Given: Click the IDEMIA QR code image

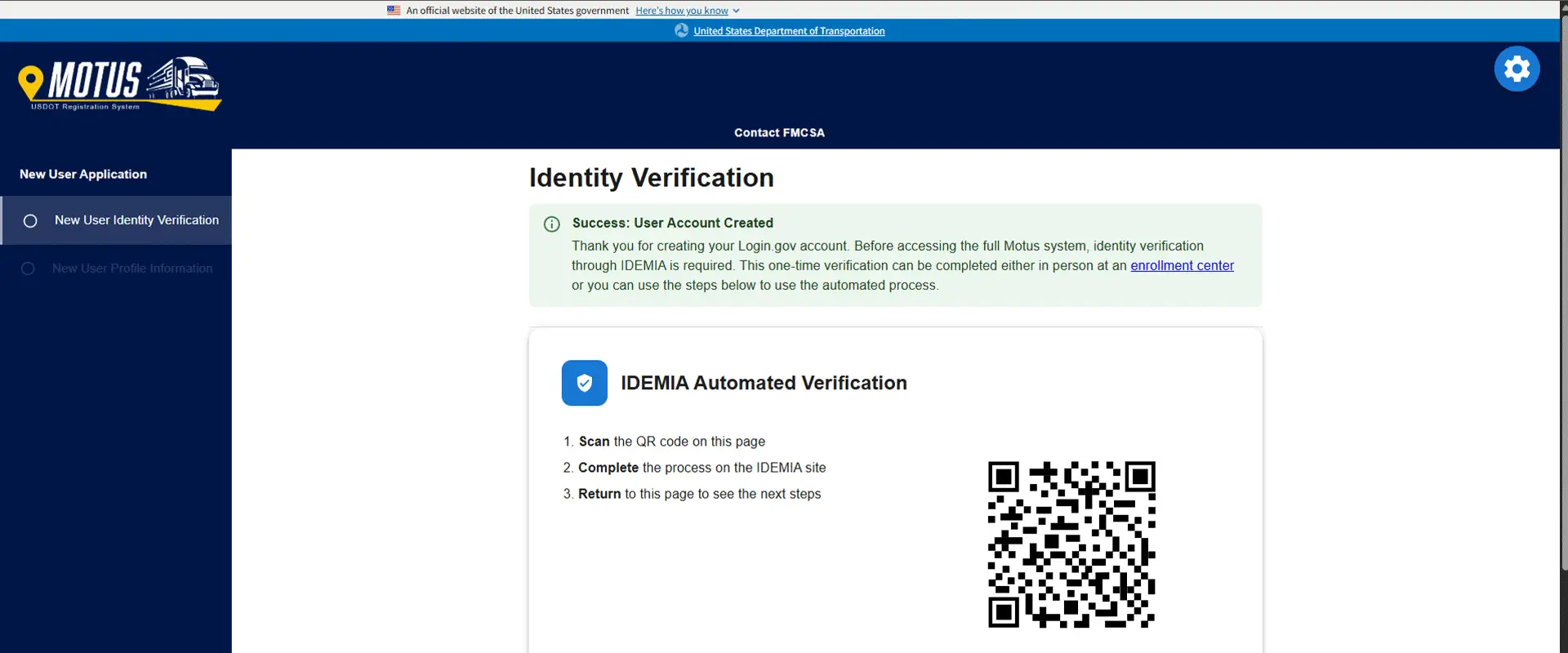Looking at the screenshot, I should tap(1071, 544).
